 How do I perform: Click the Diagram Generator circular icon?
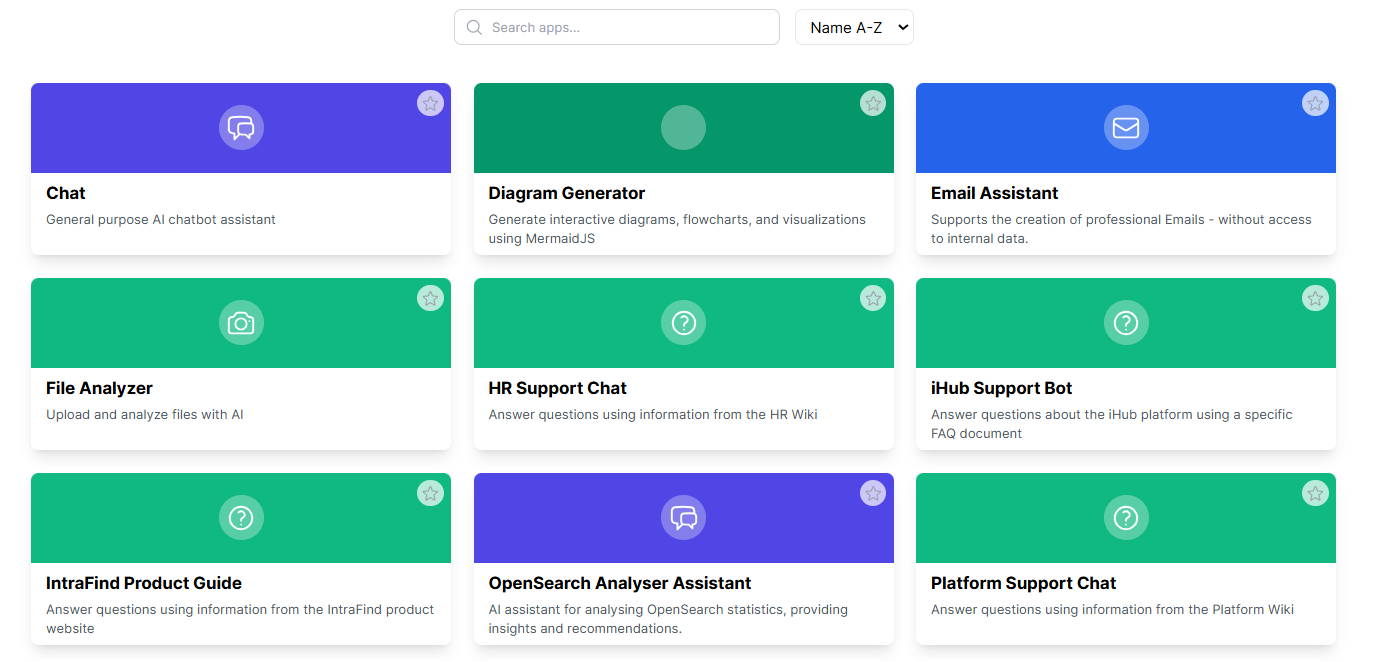coord(683,128)
